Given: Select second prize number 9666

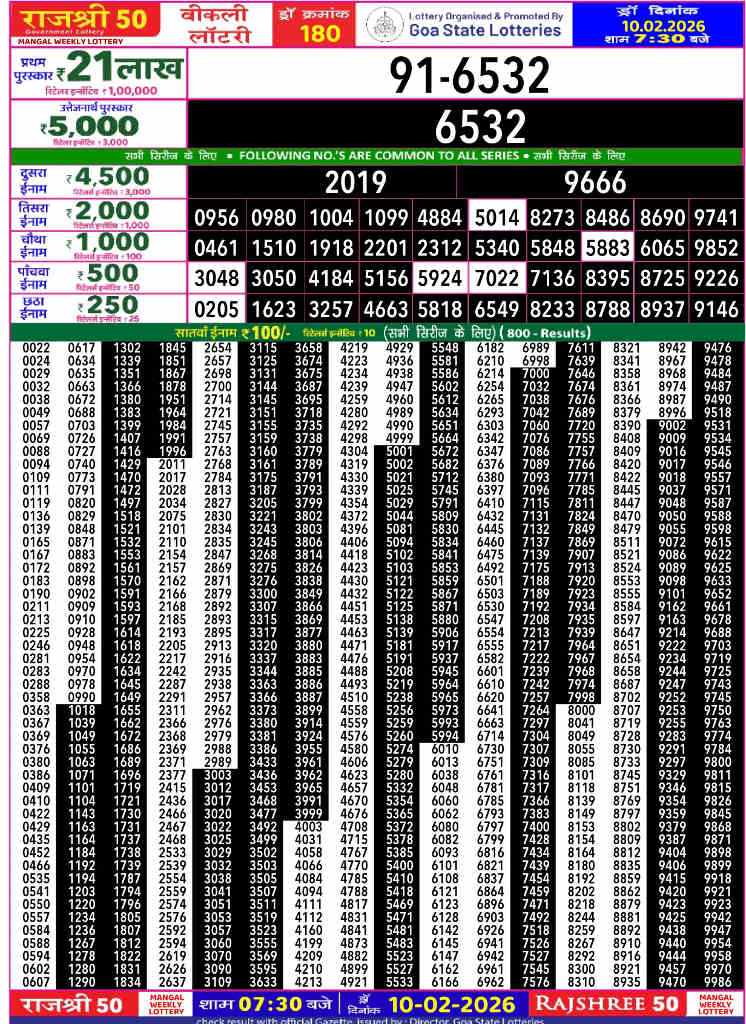Looking at the screenshot, I should 595,183.
